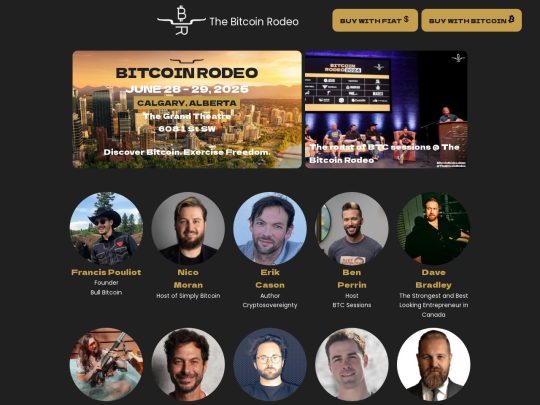Click Nico Moran's profile photo
Image resolution: width=540 pixels, height=405 pixels.
coord(188,228)
